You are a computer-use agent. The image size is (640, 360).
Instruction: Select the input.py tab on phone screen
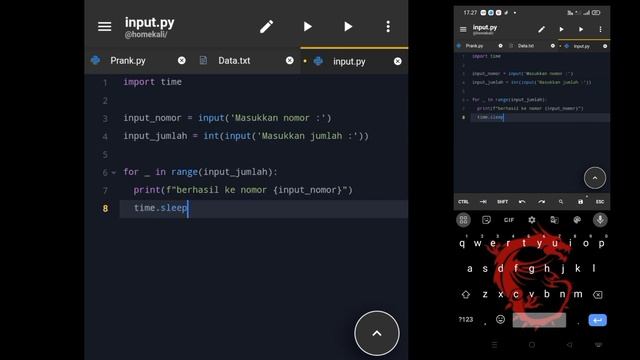[582, 46]
